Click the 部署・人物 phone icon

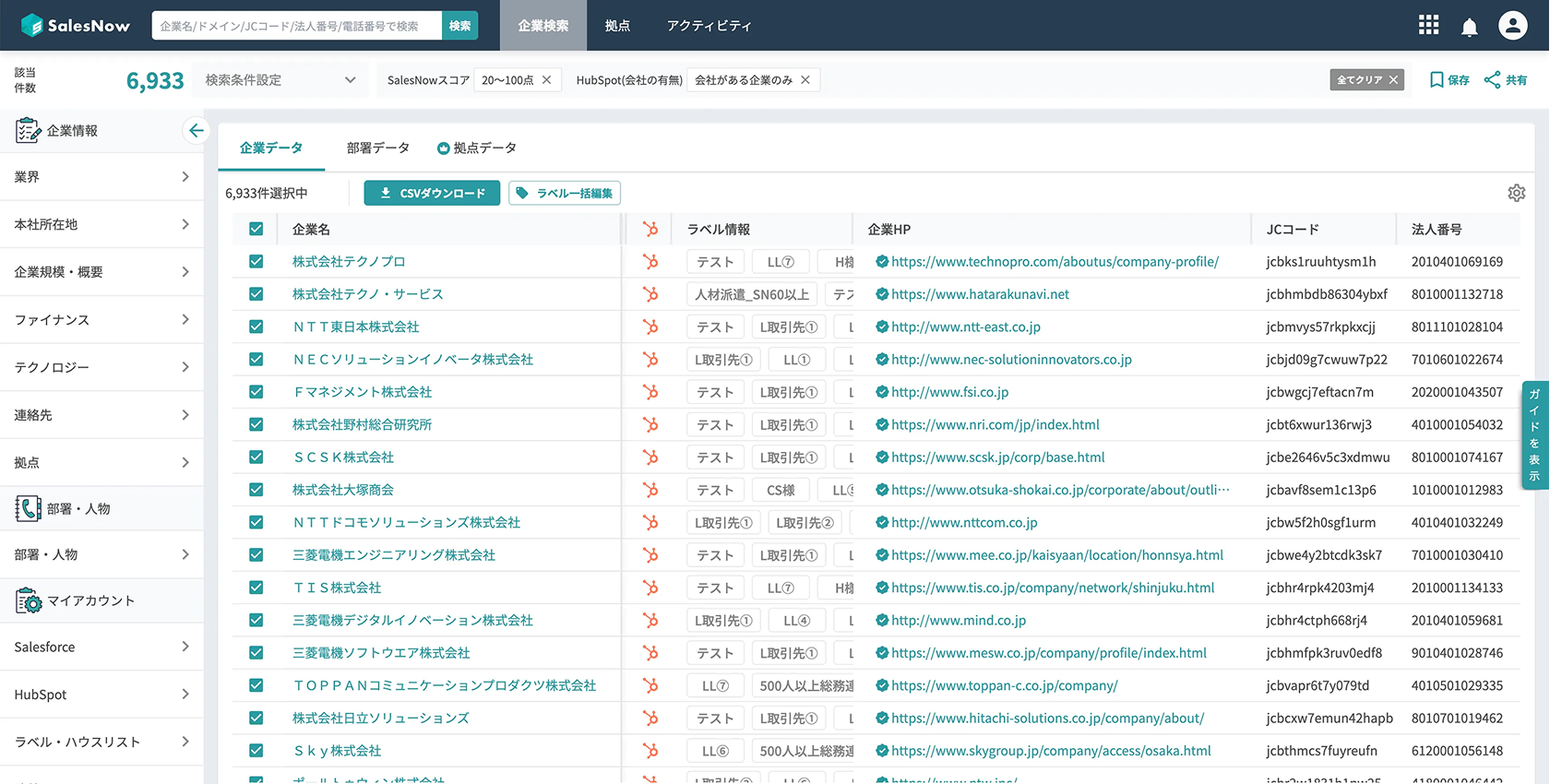click(28, 508)
